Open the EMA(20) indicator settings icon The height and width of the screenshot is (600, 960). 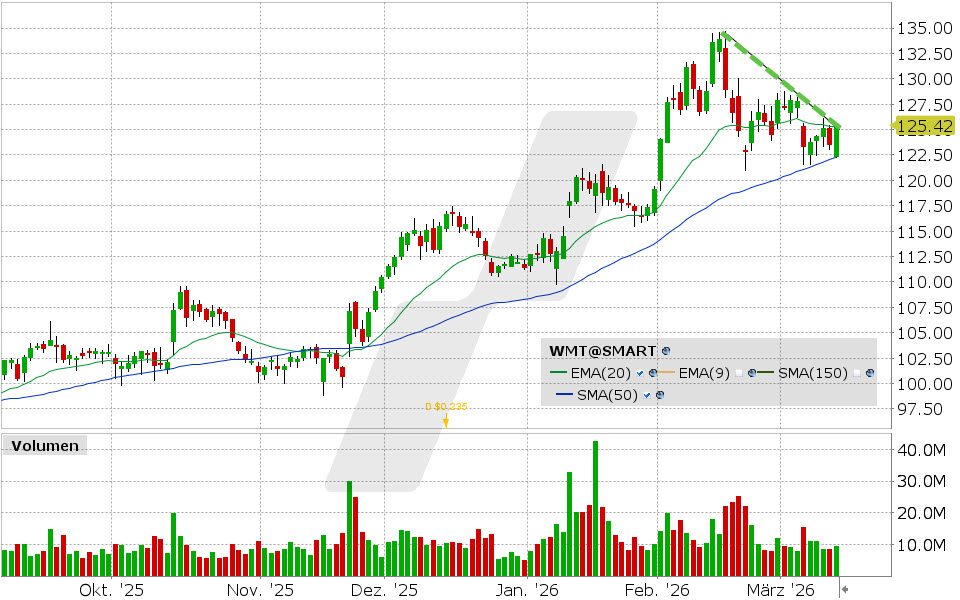pyautogui.click(x=652, y=372)
